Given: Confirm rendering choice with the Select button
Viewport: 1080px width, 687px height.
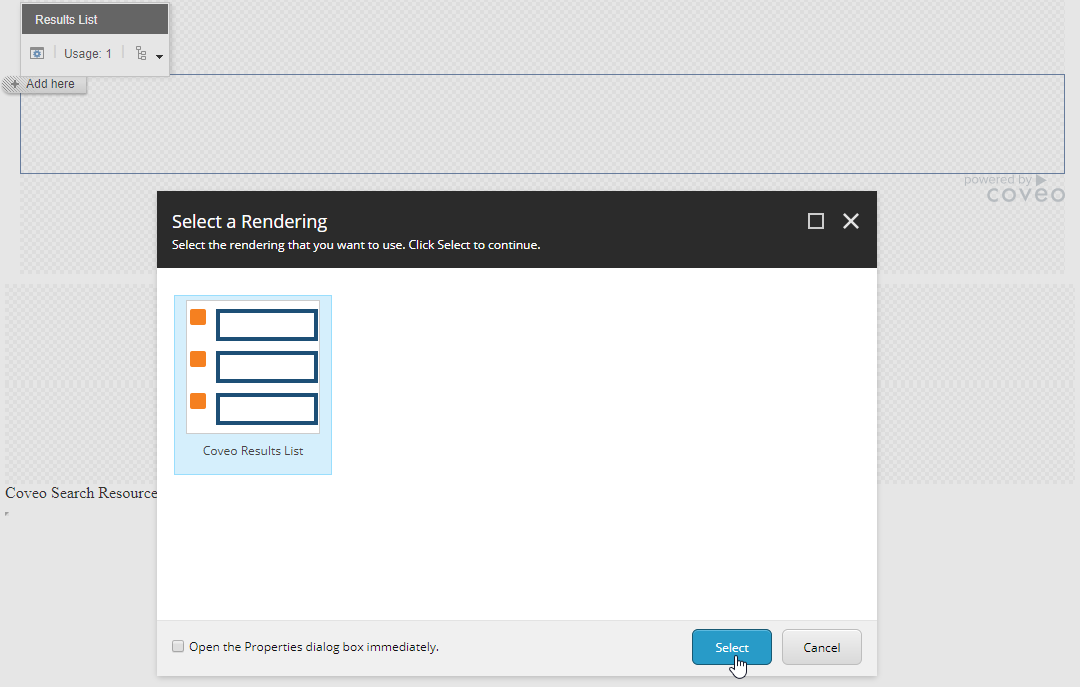Looking at the screenshot, I should [731, 647].
